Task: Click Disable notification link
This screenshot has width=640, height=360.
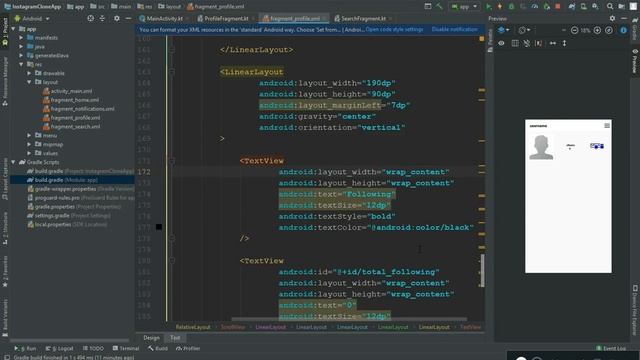Action: click(x=454, y=29)
